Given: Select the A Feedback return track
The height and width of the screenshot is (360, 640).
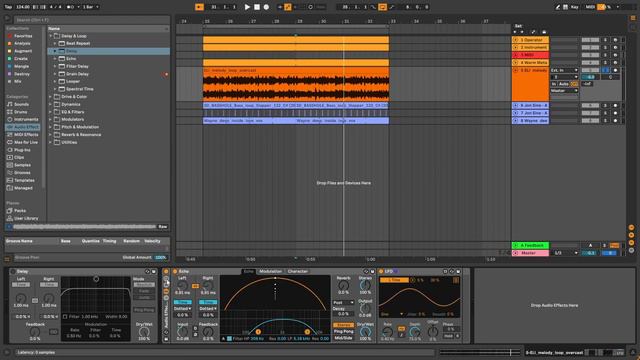Looking at the screenshot, I should (530, 245).
